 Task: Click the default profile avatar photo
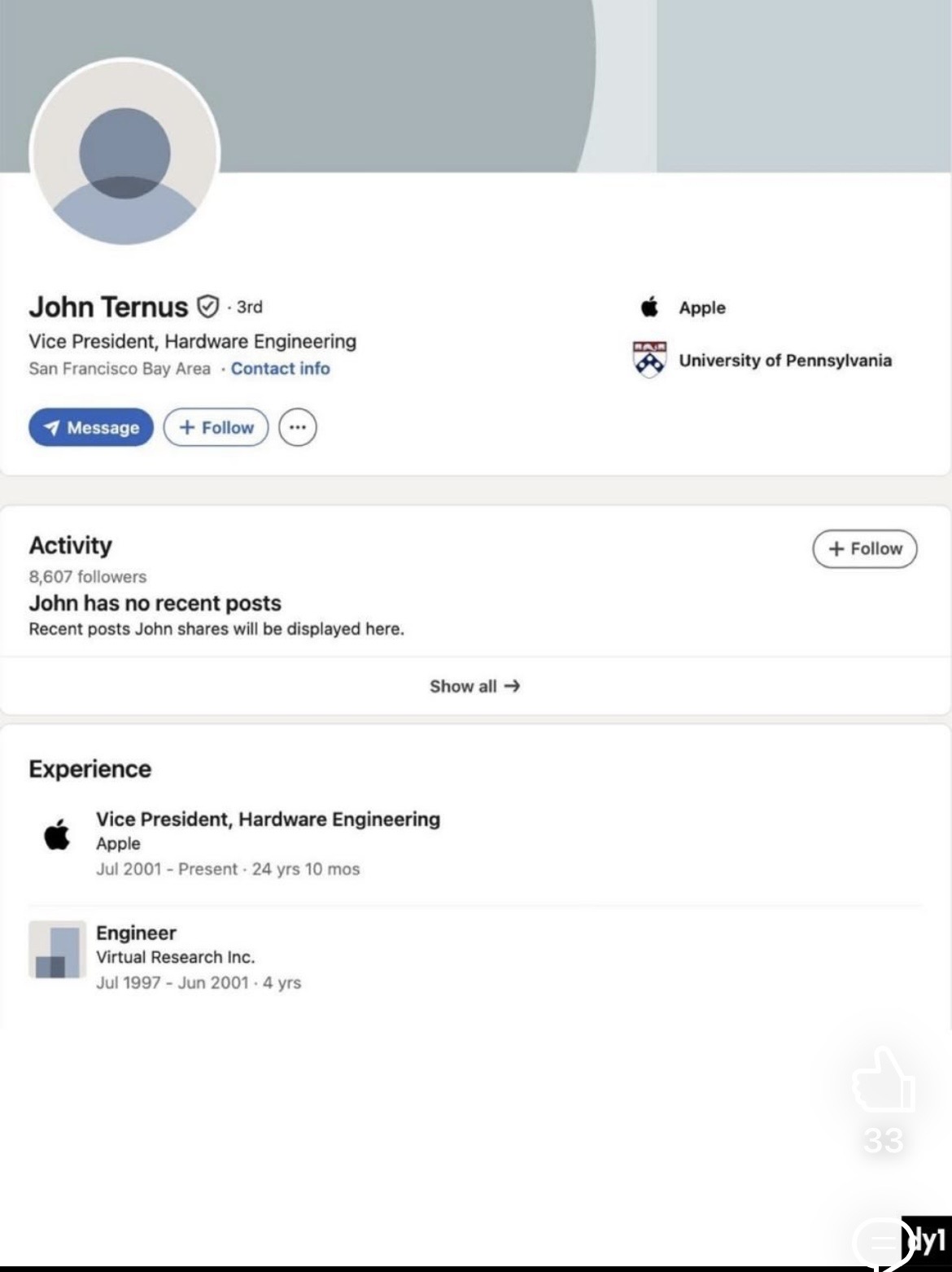coord(124,152)
